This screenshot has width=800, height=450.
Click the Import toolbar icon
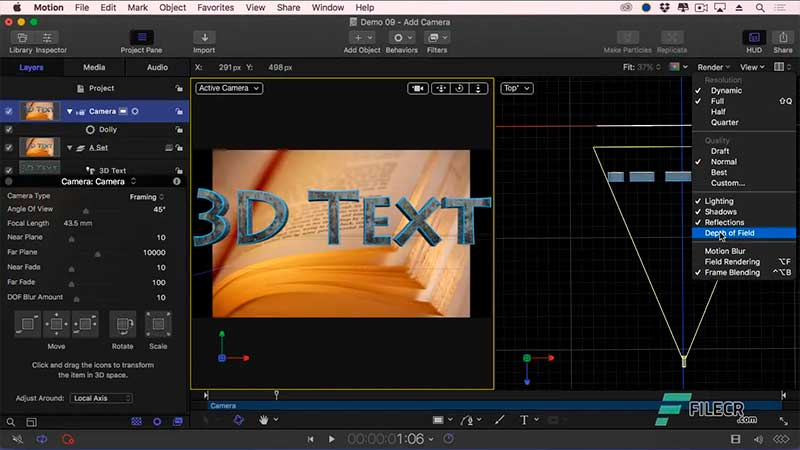204,37
